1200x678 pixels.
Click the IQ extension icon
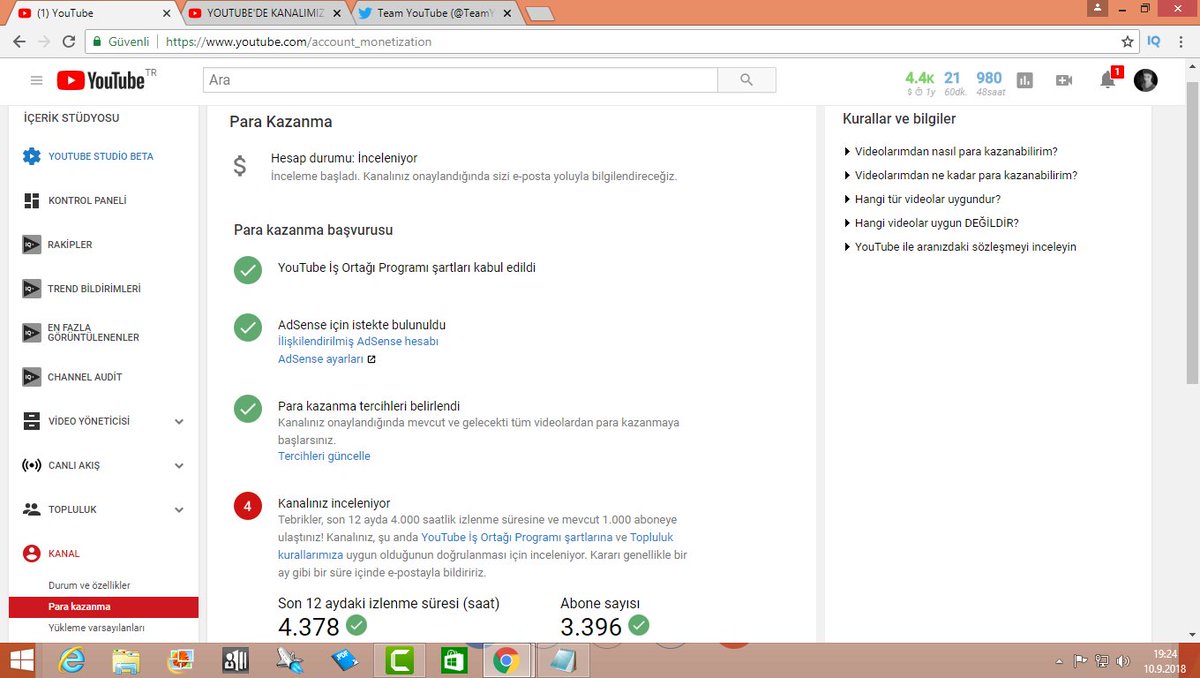click(1154, 42)
